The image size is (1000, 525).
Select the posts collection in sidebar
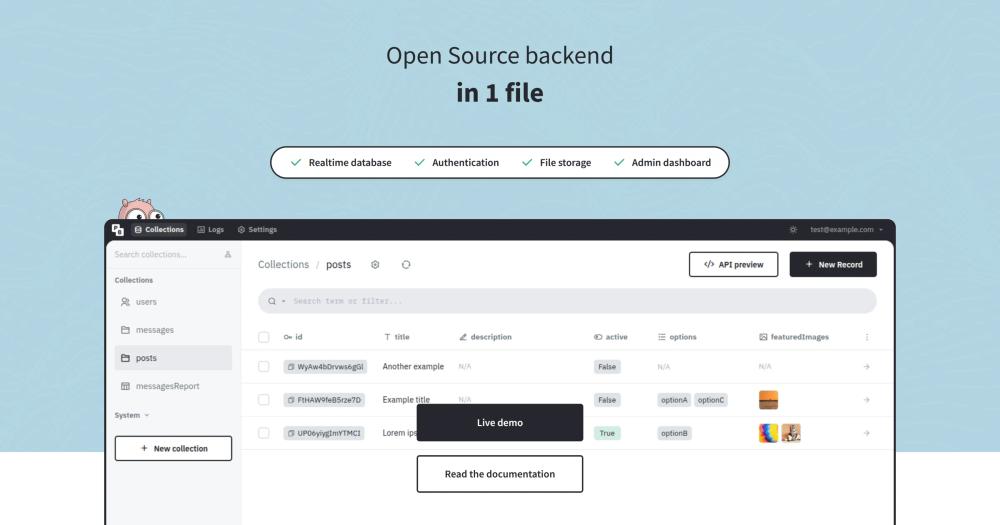(x=173, y=358)
